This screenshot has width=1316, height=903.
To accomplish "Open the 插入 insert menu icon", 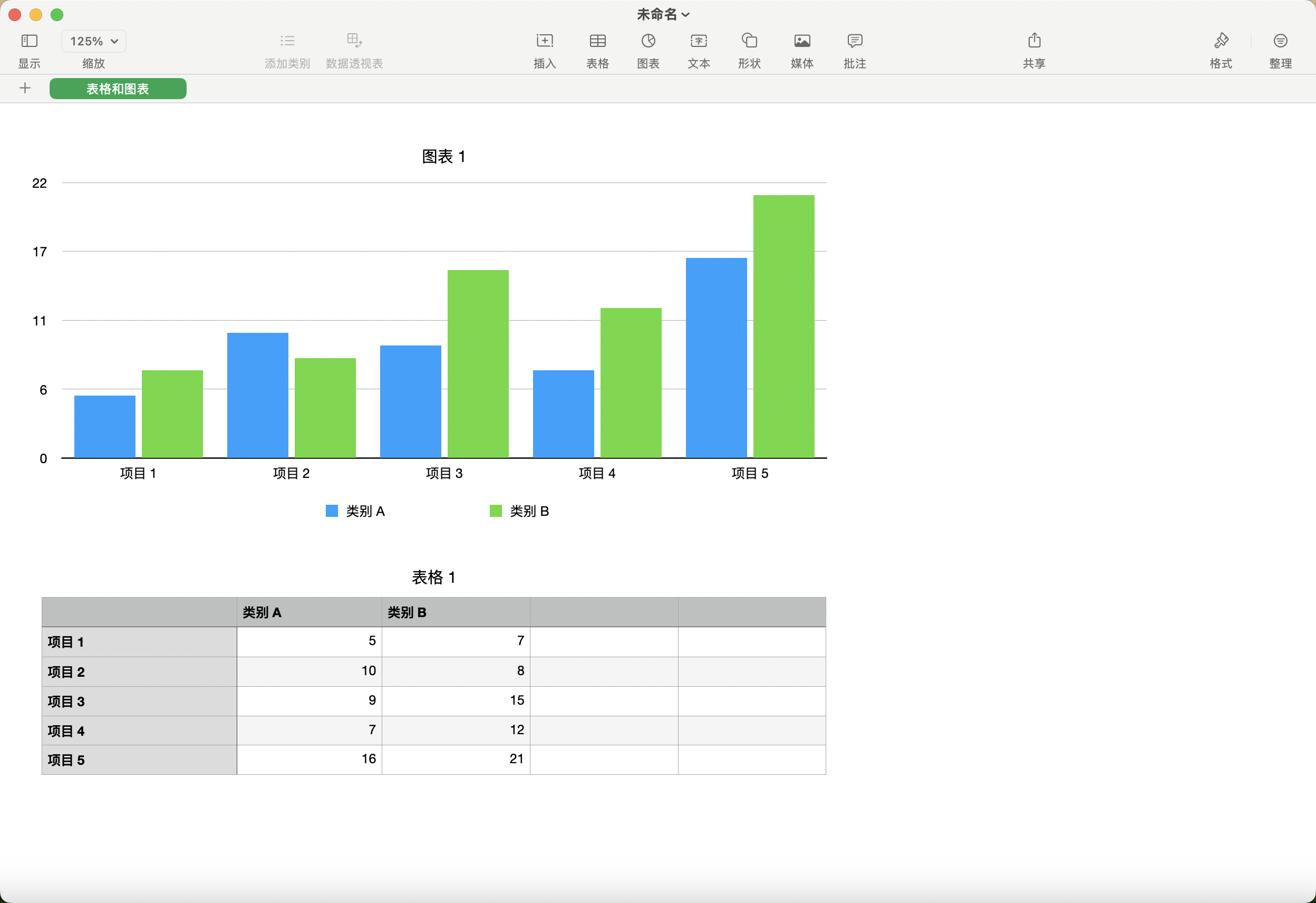I will click(544, 41).
